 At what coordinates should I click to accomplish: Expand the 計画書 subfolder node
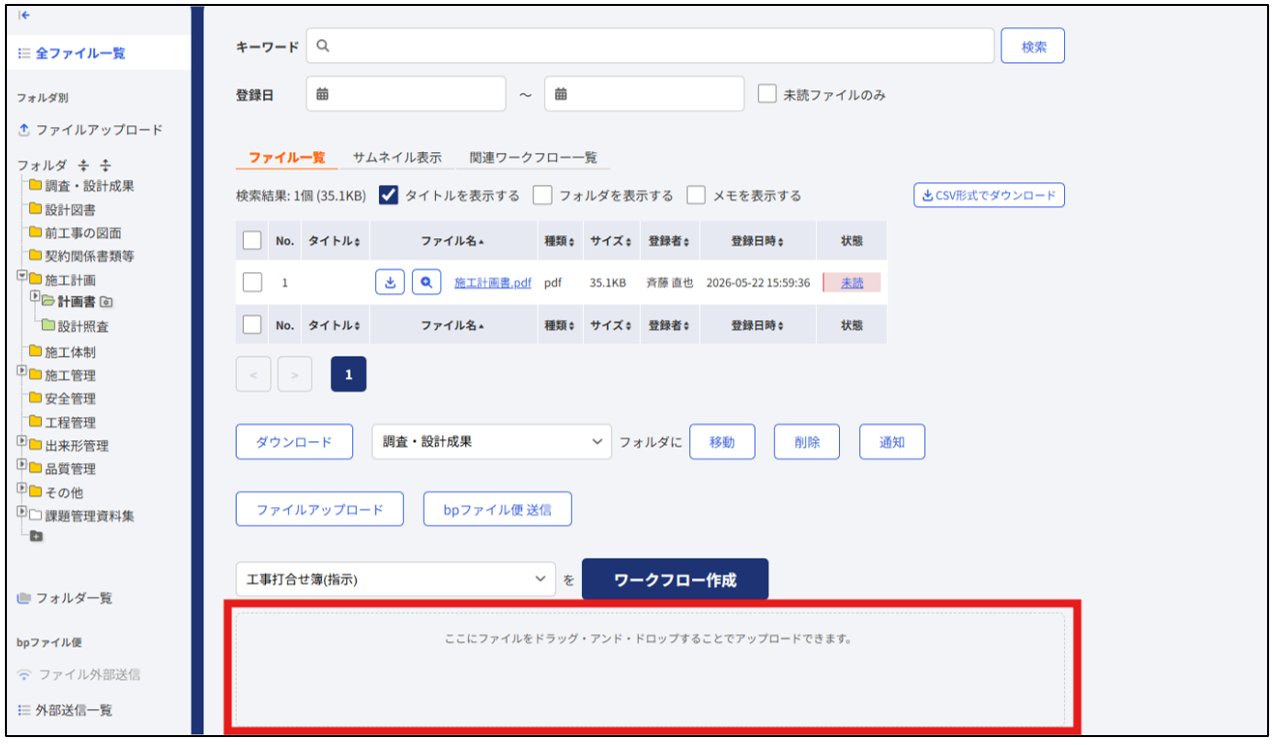35,296
